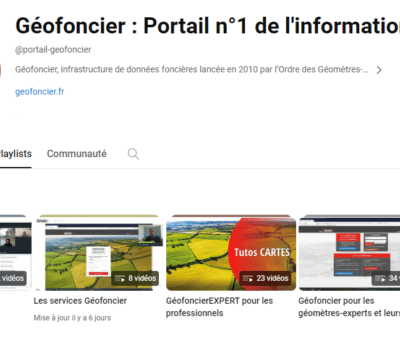Open the Tutos CARTES playlist thumbnail
400x360 pixels.
coord(231,254)
